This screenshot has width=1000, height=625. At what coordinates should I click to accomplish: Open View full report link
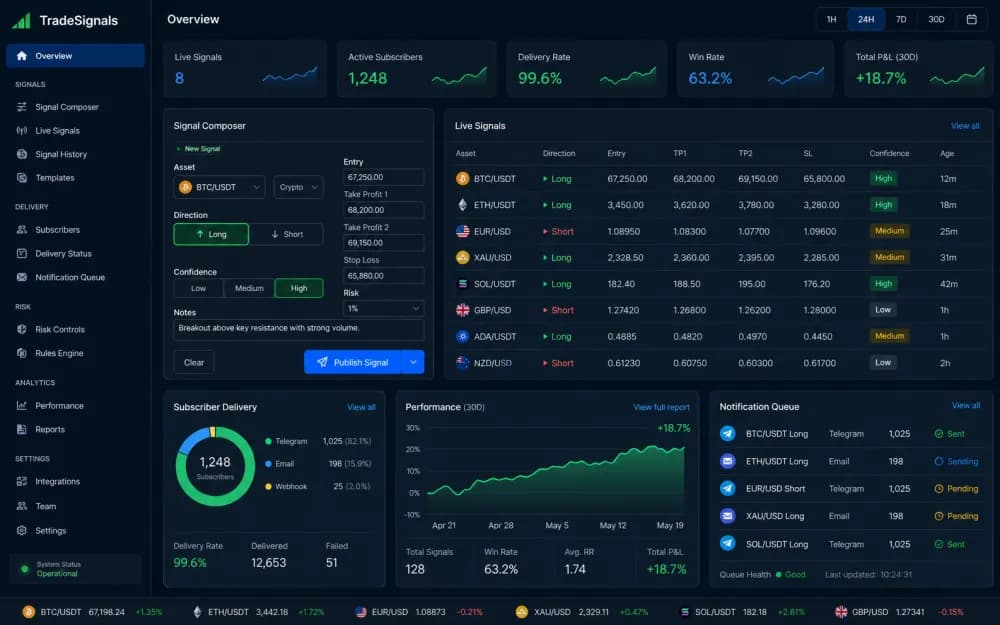pyautogui.click(x=661, y=407)
